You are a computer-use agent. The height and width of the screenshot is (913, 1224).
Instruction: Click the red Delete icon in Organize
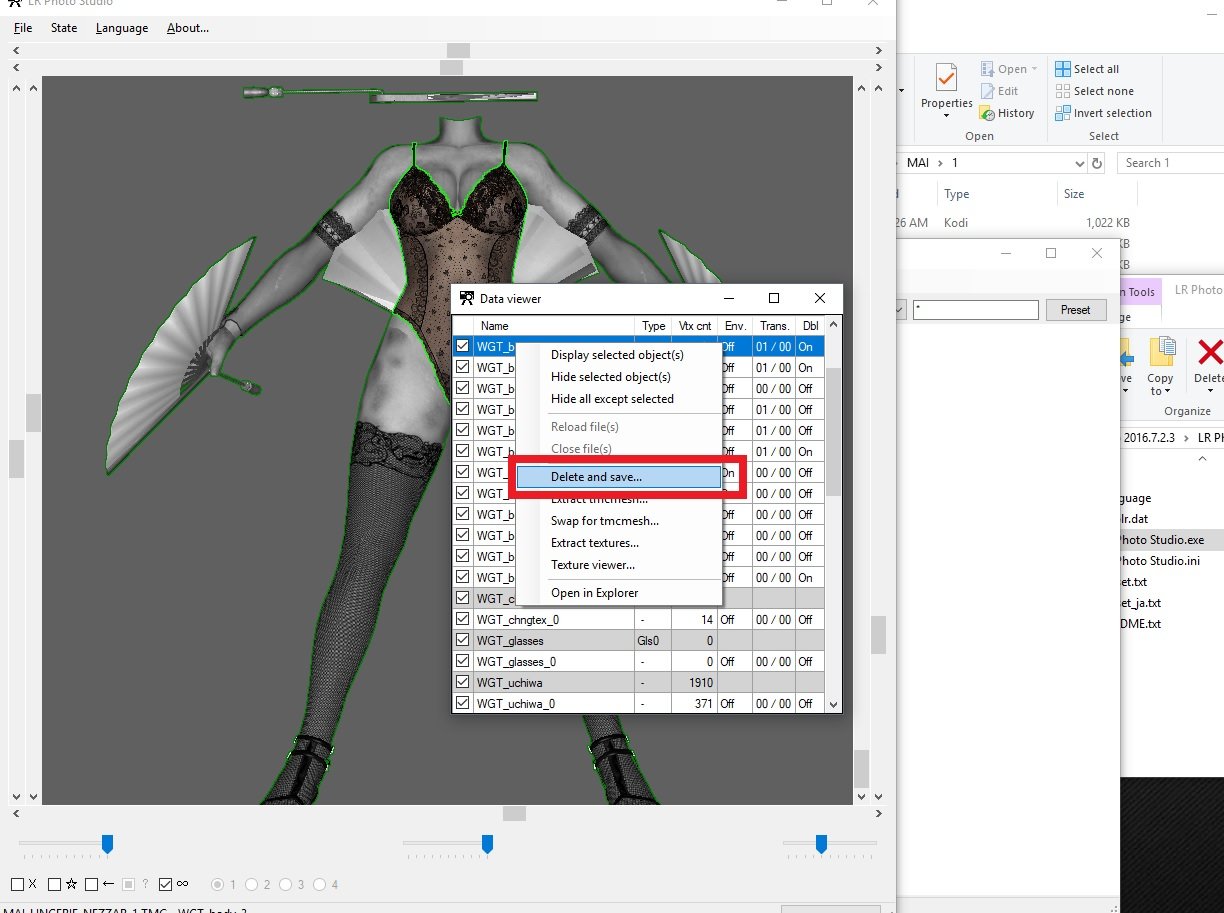tap(1210, 352)
